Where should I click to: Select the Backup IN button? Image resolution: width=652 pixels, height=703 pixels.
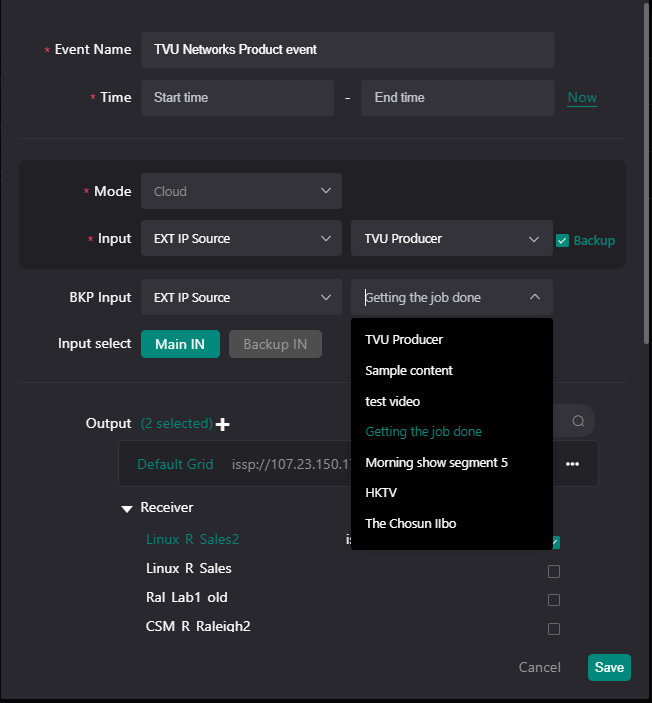(275, 344)
